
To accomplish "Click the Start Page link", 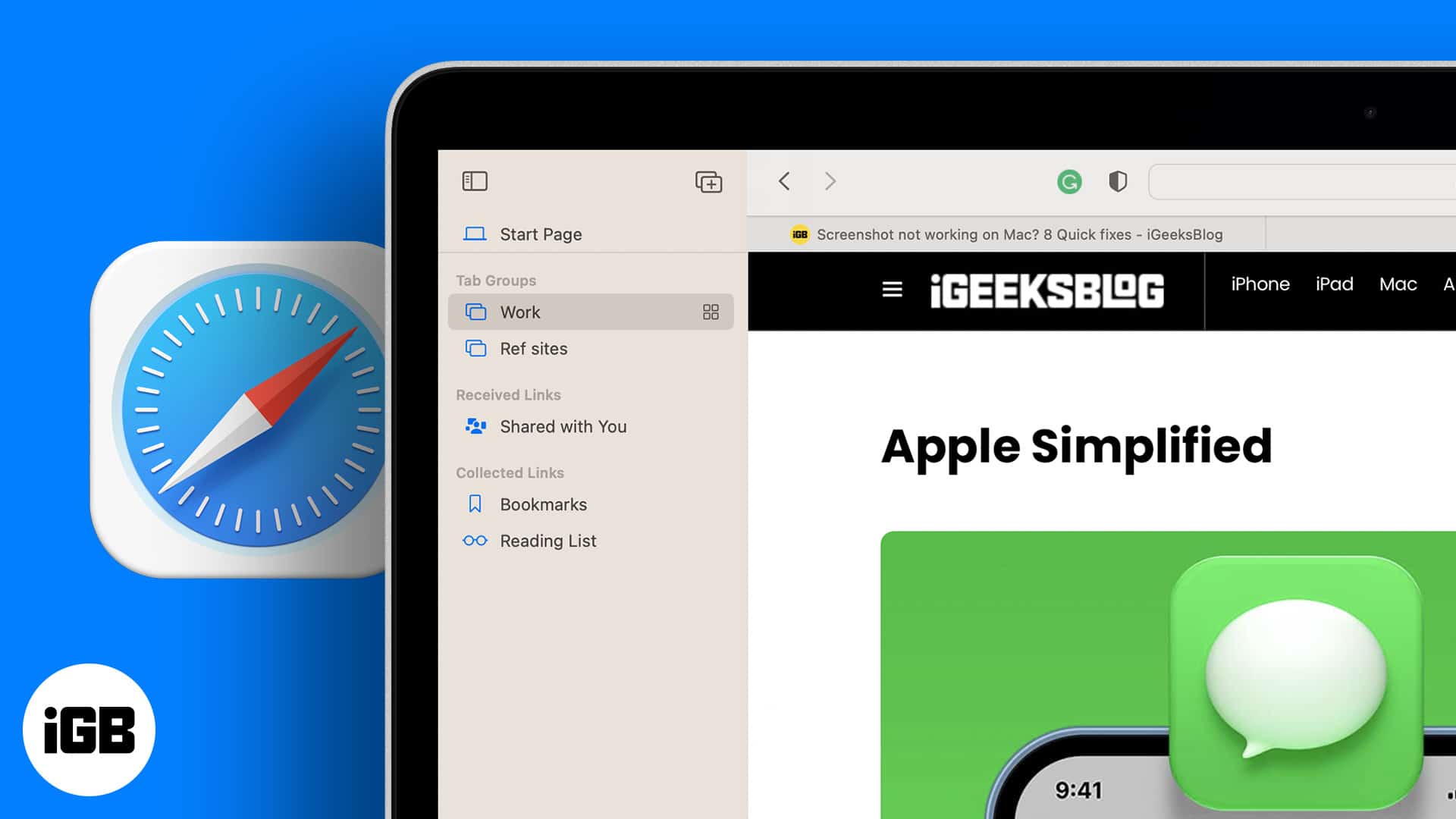I will pos(541,234).
